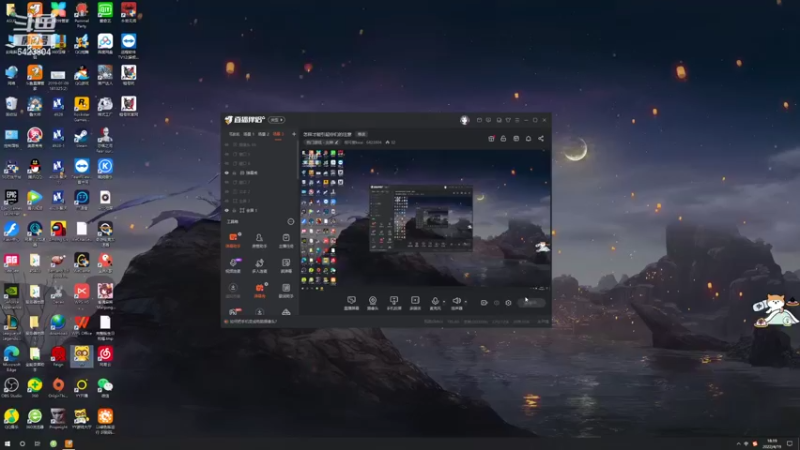Open the last tool in the toolbox's third row

pos(286,290)
